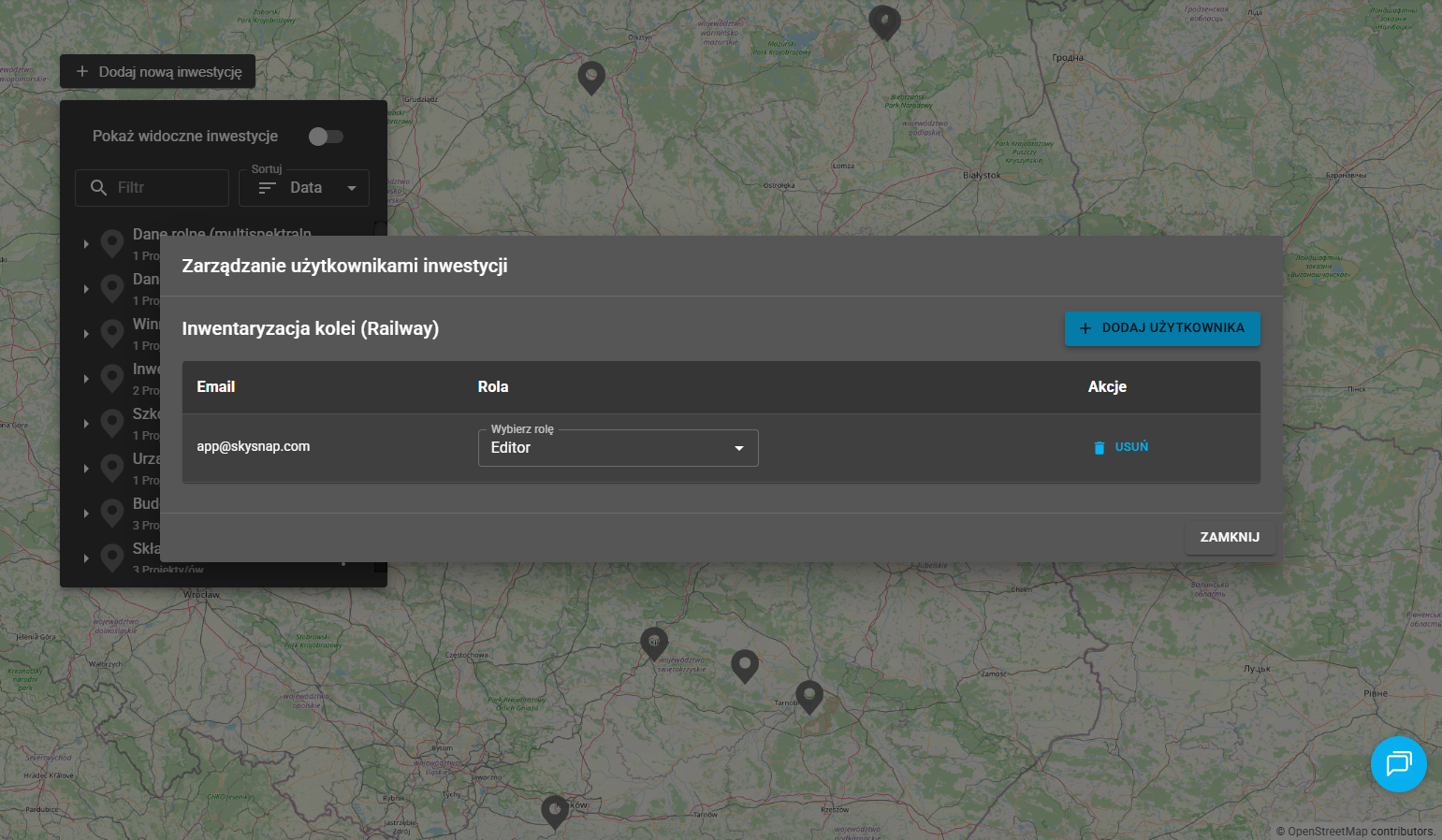Click the magnifier icon in the Filtr box
This screenshot has width=1442, height=840.
pyautogui.click(x=98, y=188)
